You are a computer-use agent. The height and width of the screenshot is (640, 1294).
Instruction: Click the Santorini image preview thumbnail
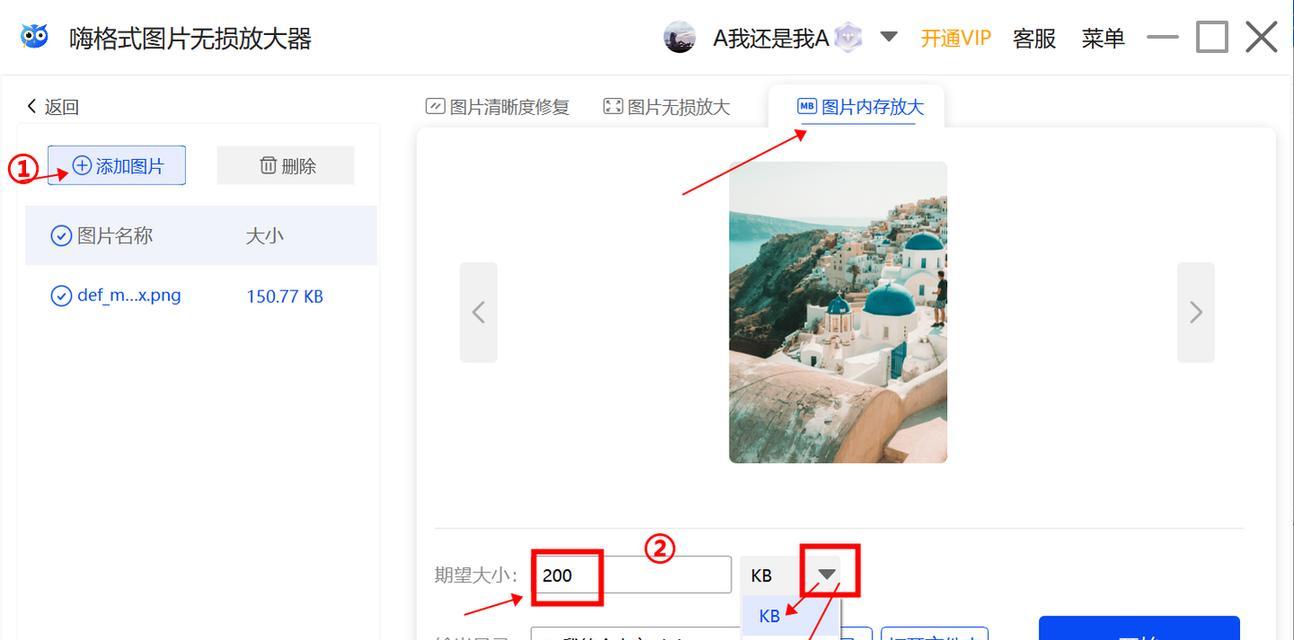coord(838,312)
